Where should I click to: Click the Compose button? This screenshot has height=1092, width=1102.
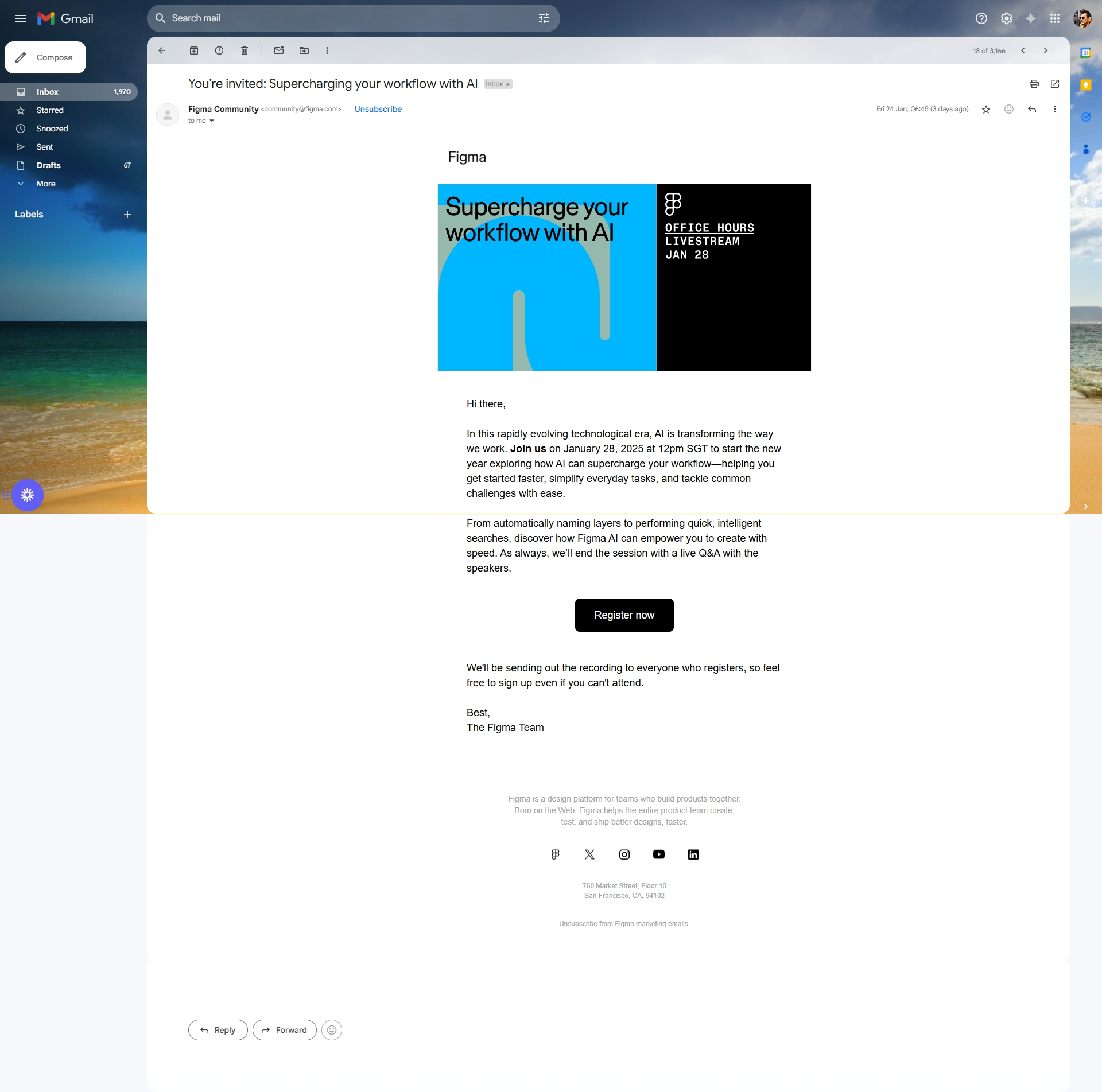point(45,57)
